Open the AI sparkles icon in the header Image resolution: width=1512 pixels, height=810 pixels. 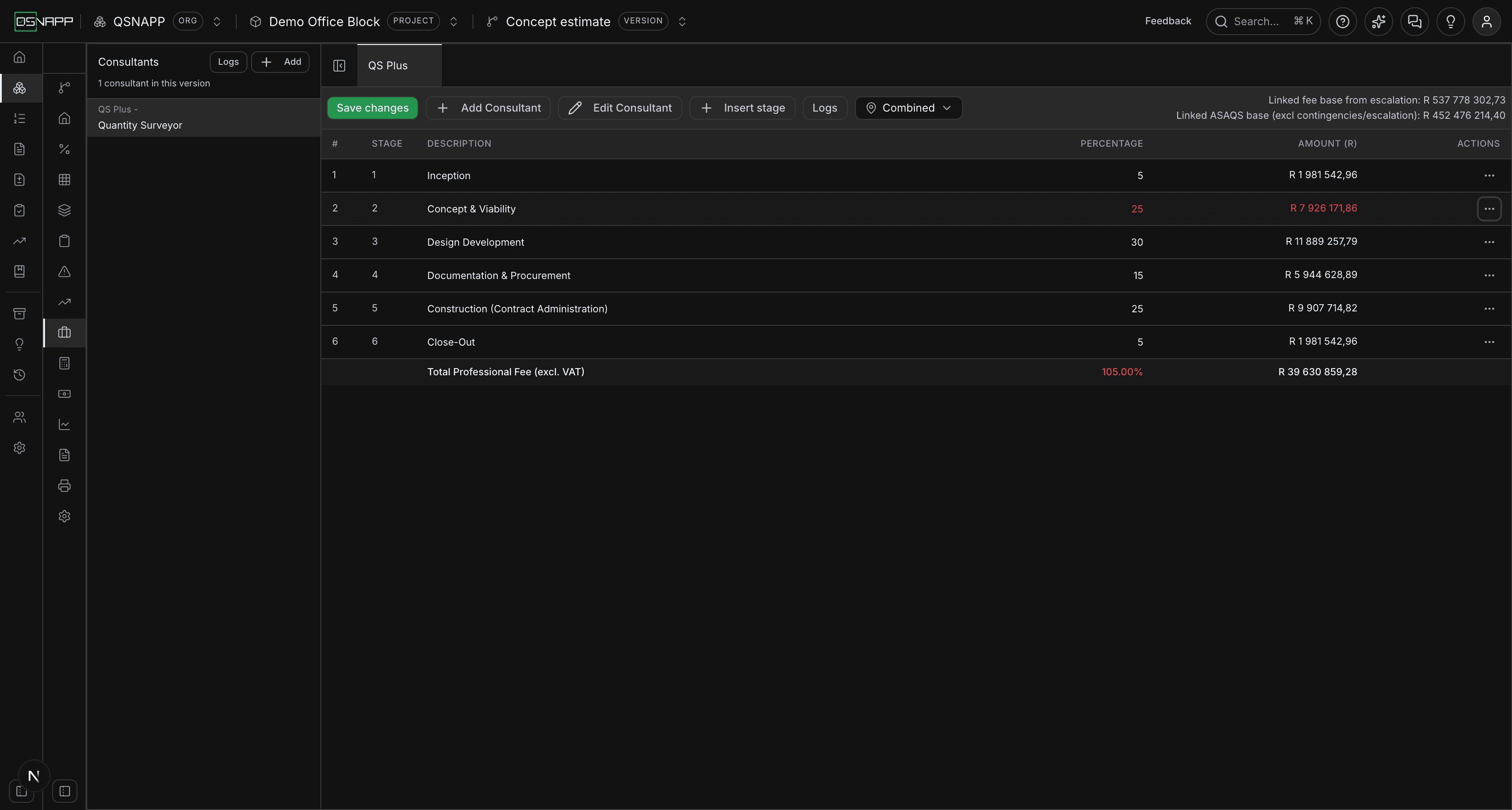(1378, 22)
